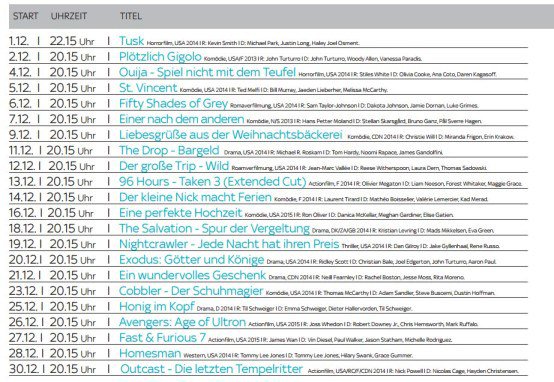This screenshot has height=382, width=554.
Task: Click the Avengers details naming Joss Whedon
Action: [x=363, y=324]
